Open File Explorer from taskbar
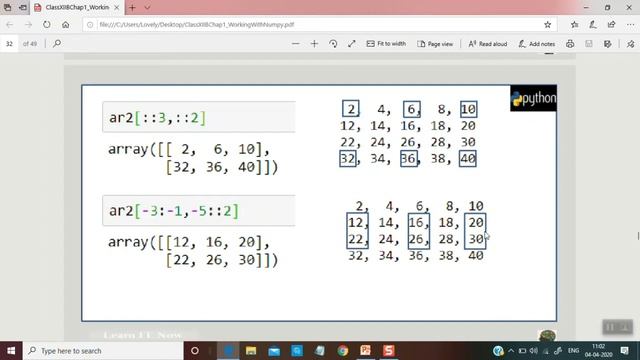640x360 pixels. point(251,351)
